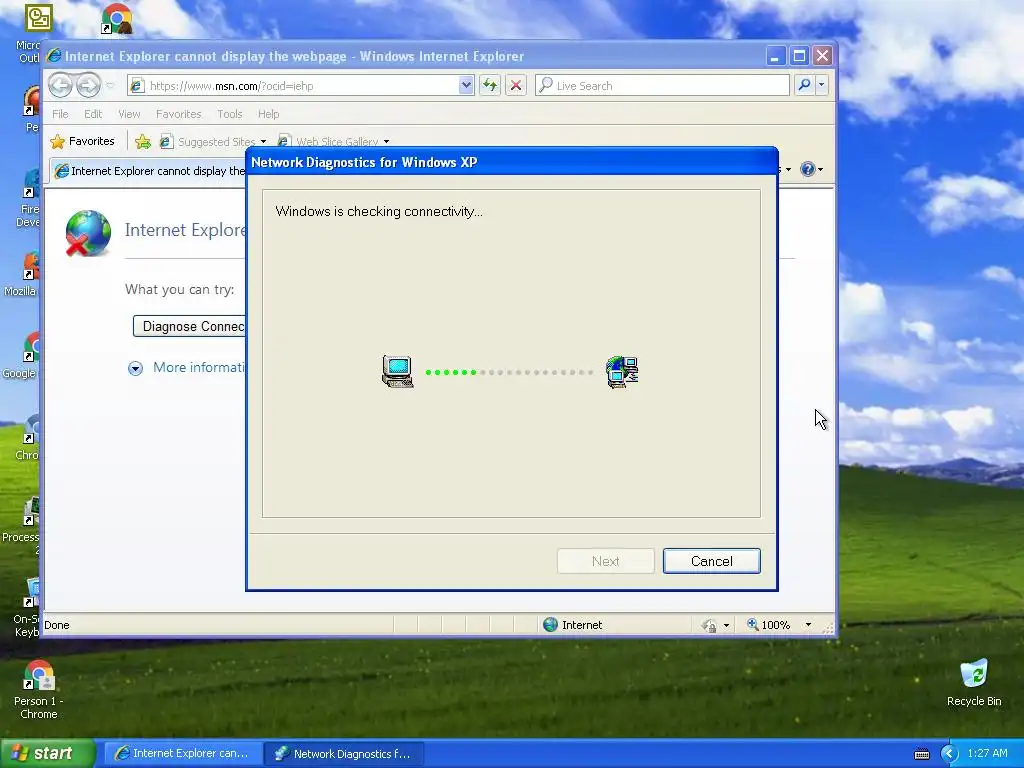Open the dropdown beside the status bar lock

click(726, 626)
